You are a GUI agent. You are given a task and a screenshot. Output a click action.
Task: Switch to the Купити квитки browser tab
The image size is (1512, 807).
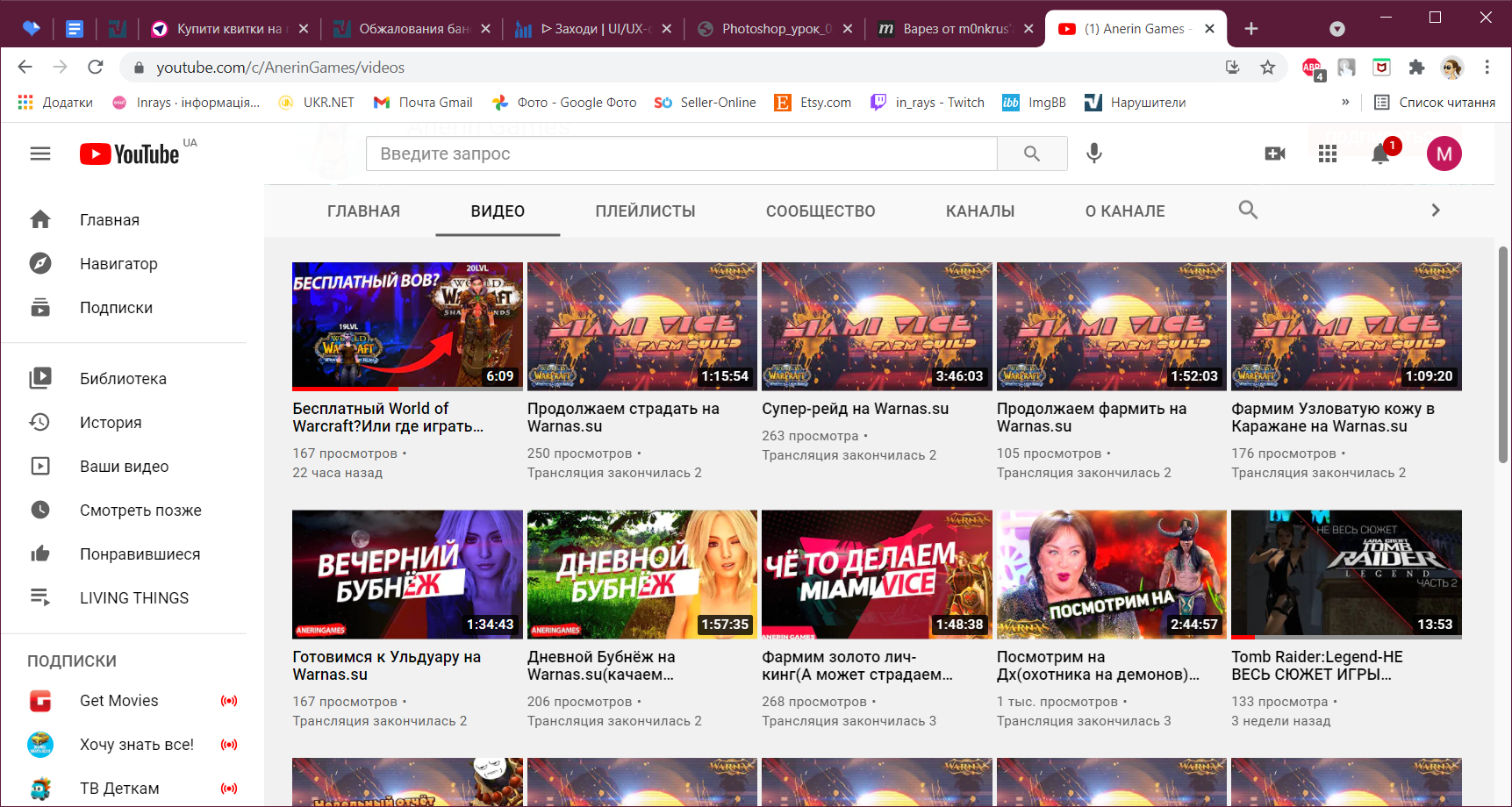point(228,29)
